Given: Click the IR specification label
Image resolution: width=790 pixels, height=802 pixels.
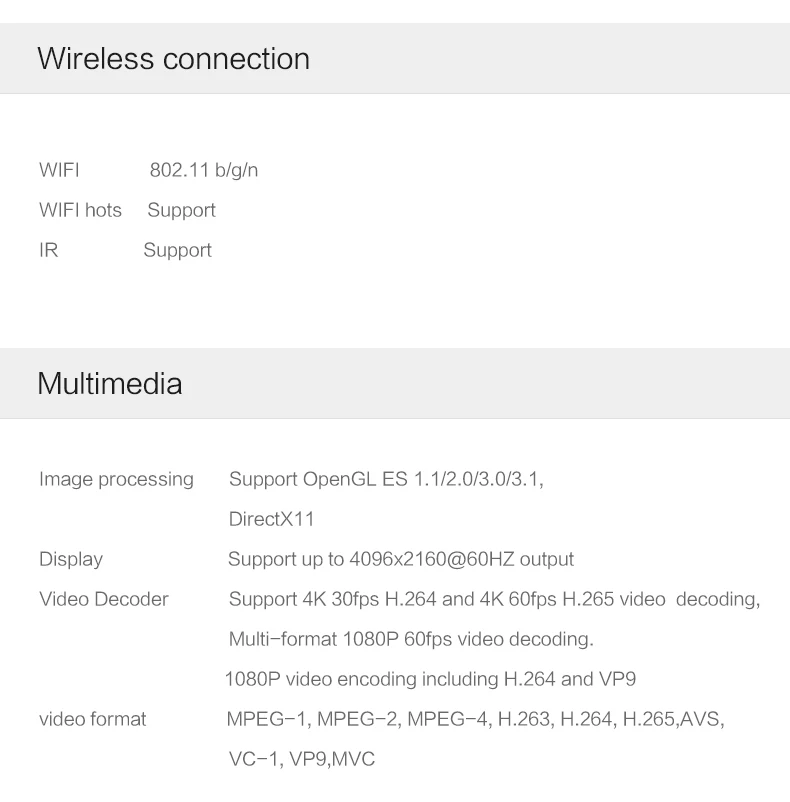Looking at the screenshot, I should 49,250.
